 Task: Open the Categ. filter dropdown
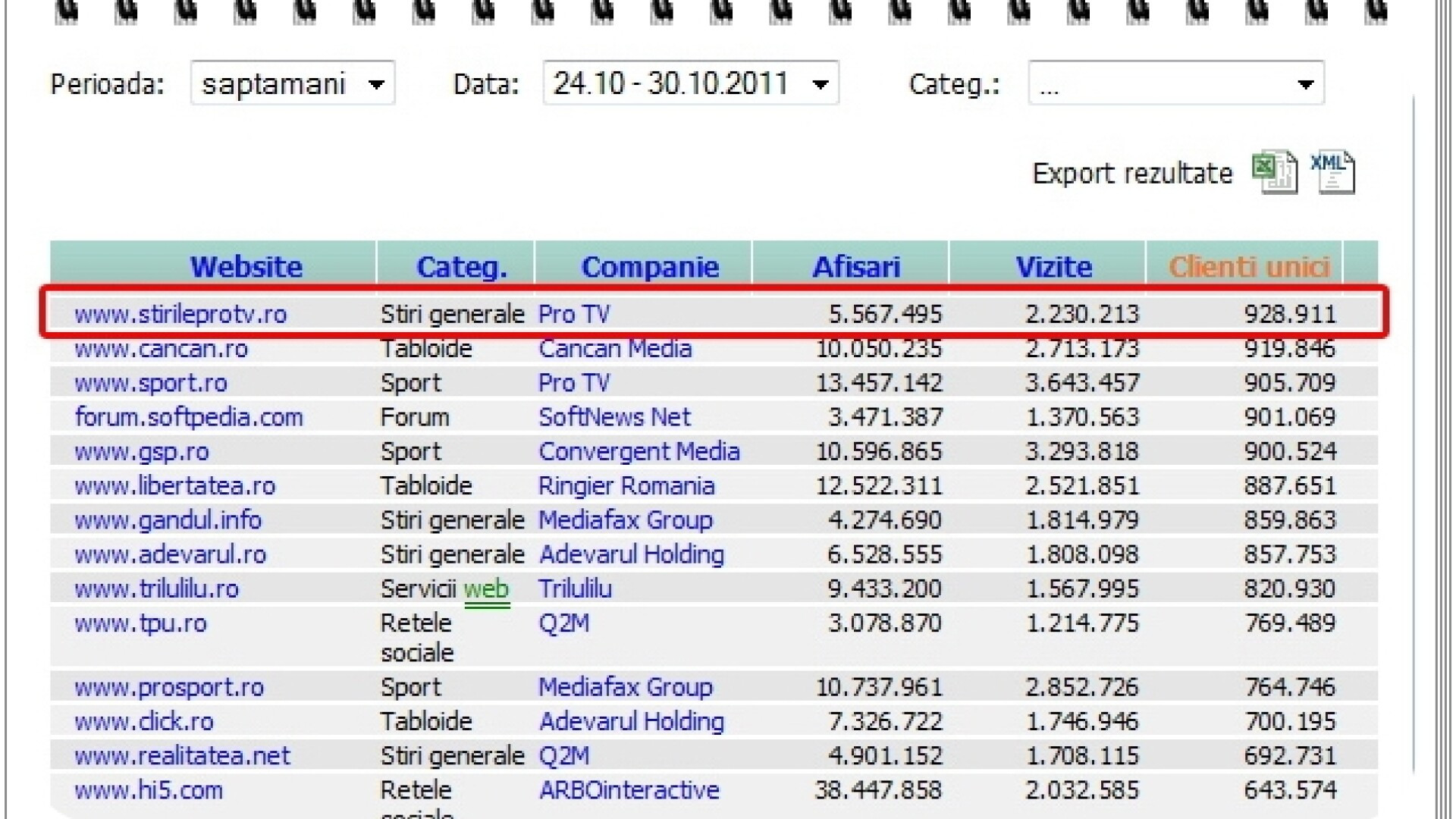click(x=1175, y=83)
